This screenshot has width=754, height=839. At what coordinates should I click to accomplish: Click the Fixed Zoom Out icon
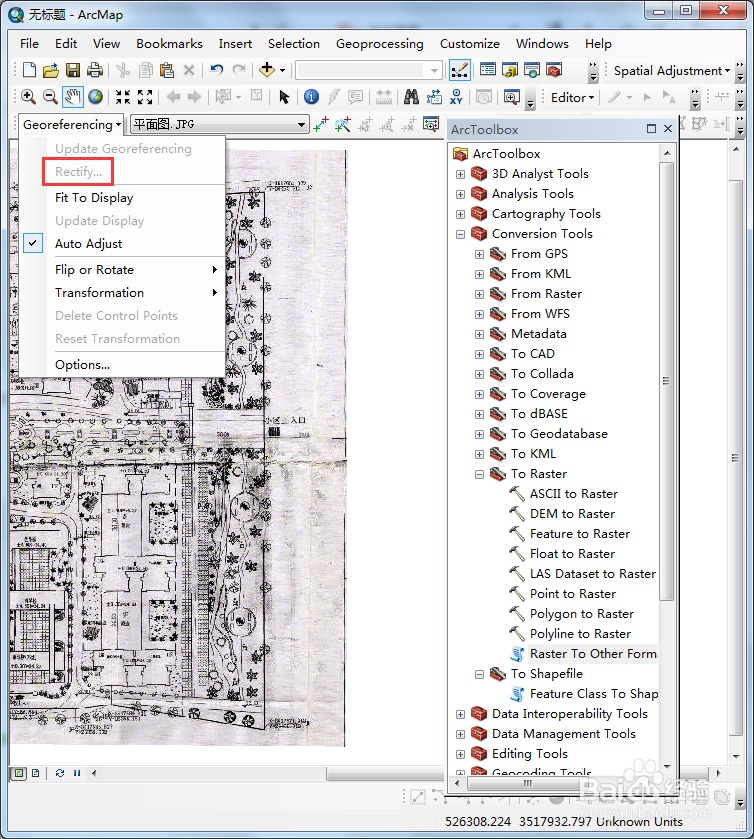tap(145, 97)
